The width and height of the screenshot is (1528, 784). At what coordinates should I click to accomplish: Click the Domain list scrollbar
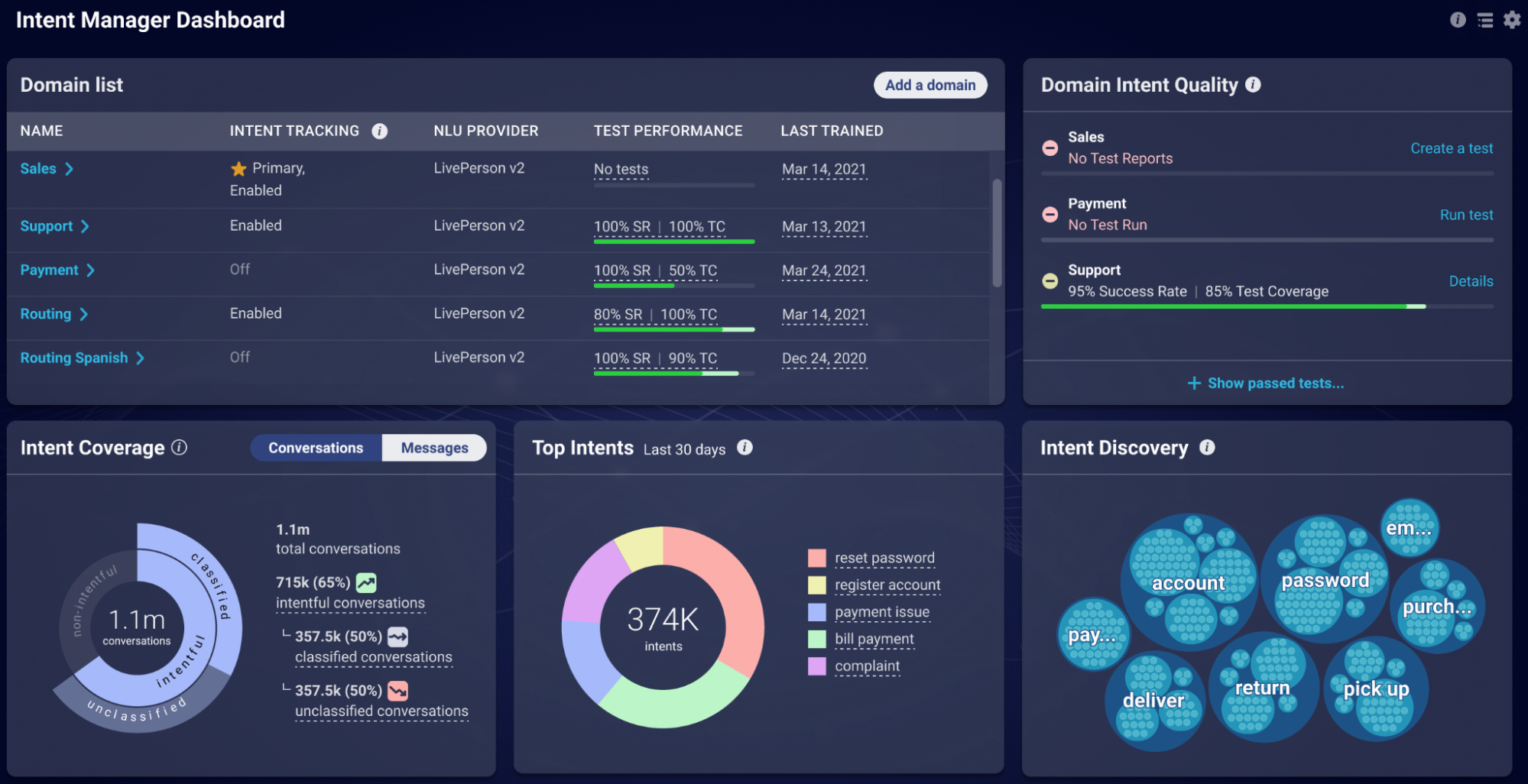pyautogui.click(x=997, y=233)
